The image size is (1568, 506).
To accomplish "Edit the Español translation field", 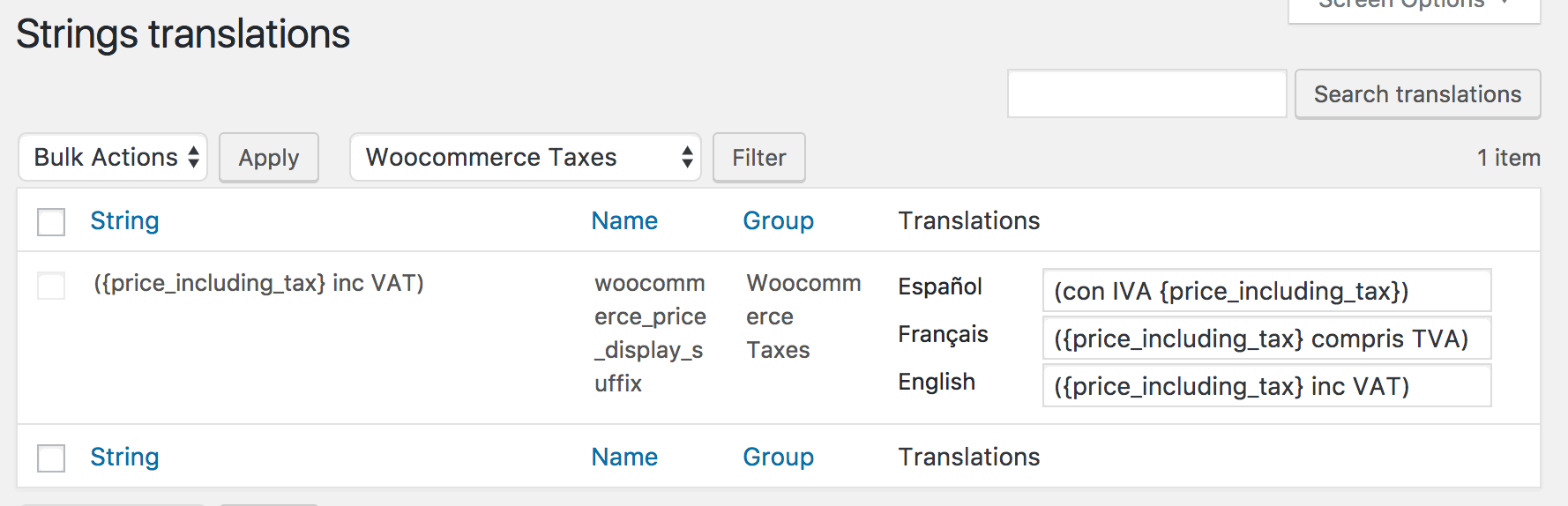I will pos(1266,291).
